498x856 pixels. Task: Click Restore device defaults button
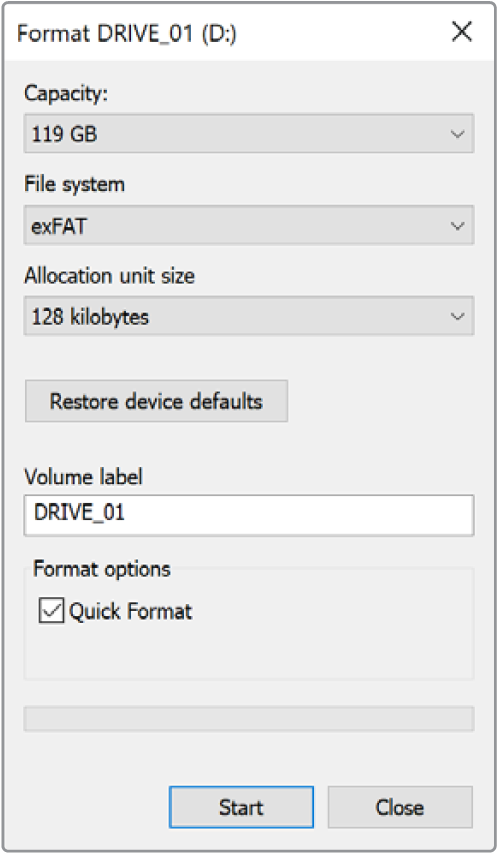pos(156,401)
